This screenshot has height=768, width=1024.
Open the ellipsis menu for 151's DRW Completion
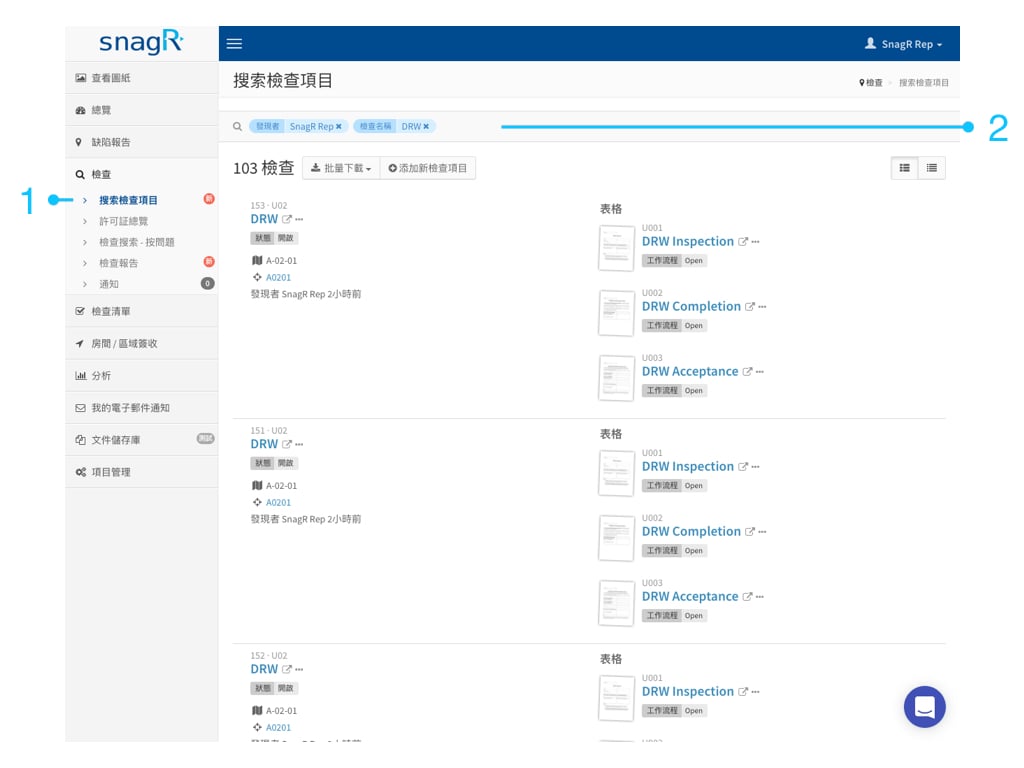(762, 532)
